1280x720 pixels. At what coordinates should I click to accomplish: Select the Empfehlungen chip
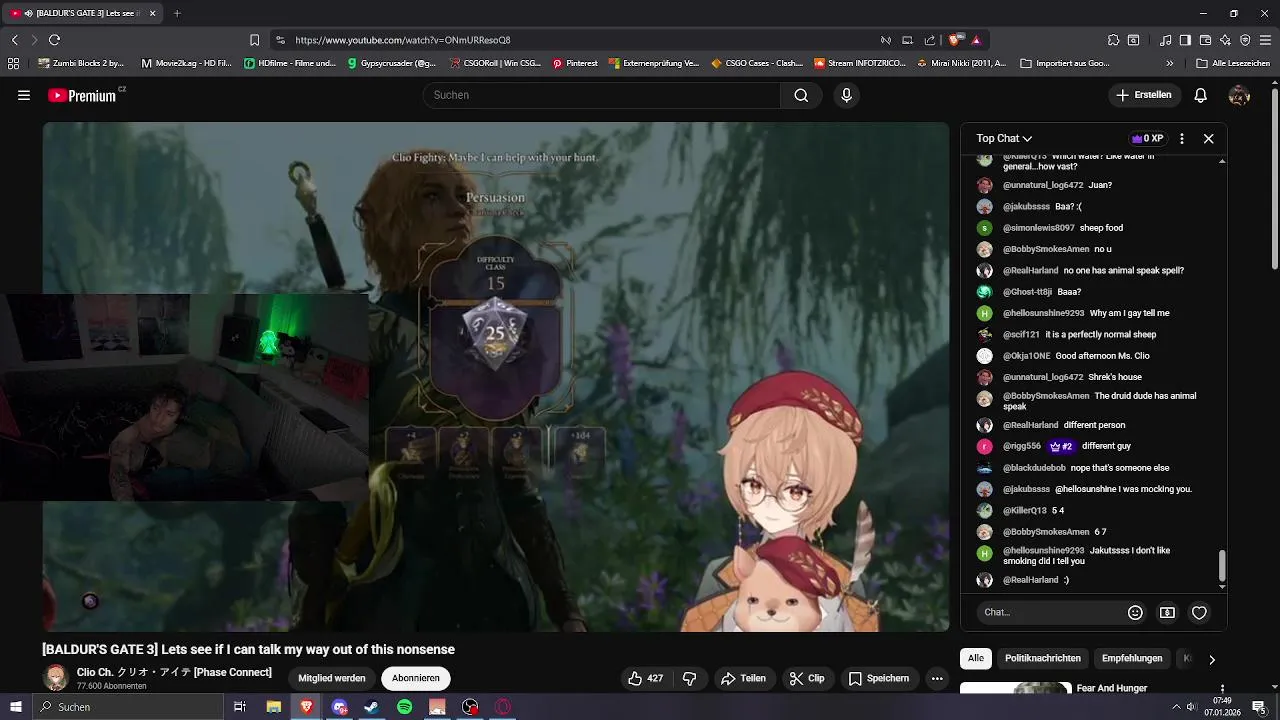point(1132,658)
